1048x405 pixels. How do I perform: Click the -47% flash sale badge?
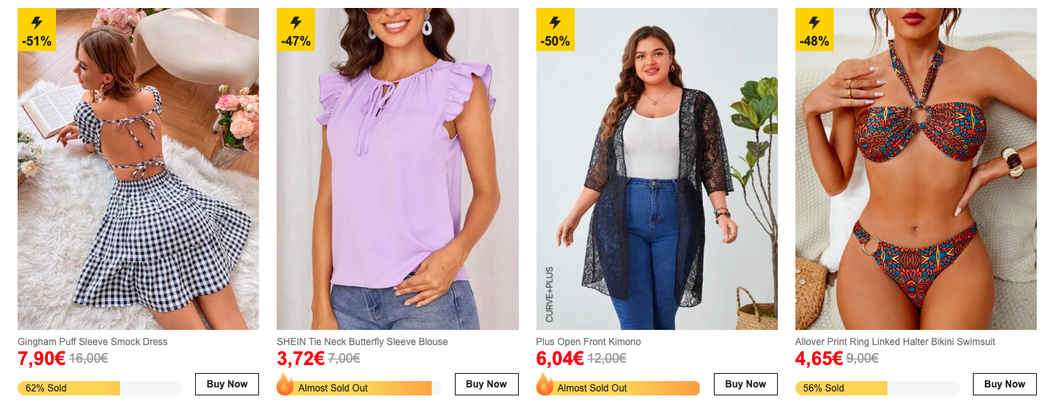(296, 30)
